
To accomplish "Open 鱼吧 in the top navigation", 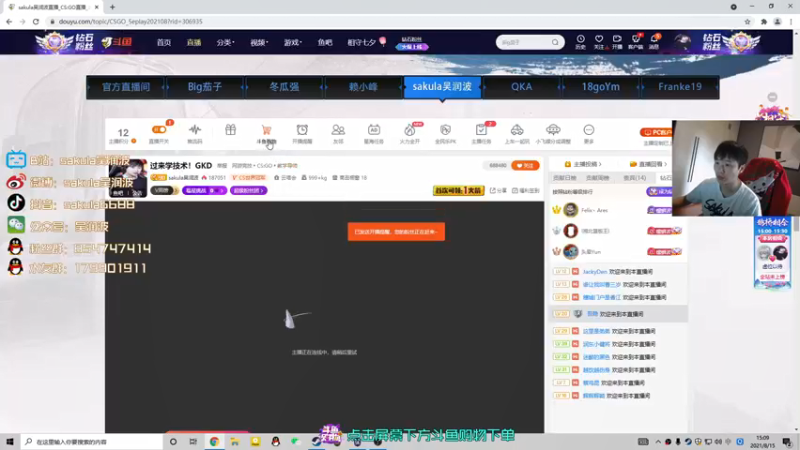I will point(325,42).
